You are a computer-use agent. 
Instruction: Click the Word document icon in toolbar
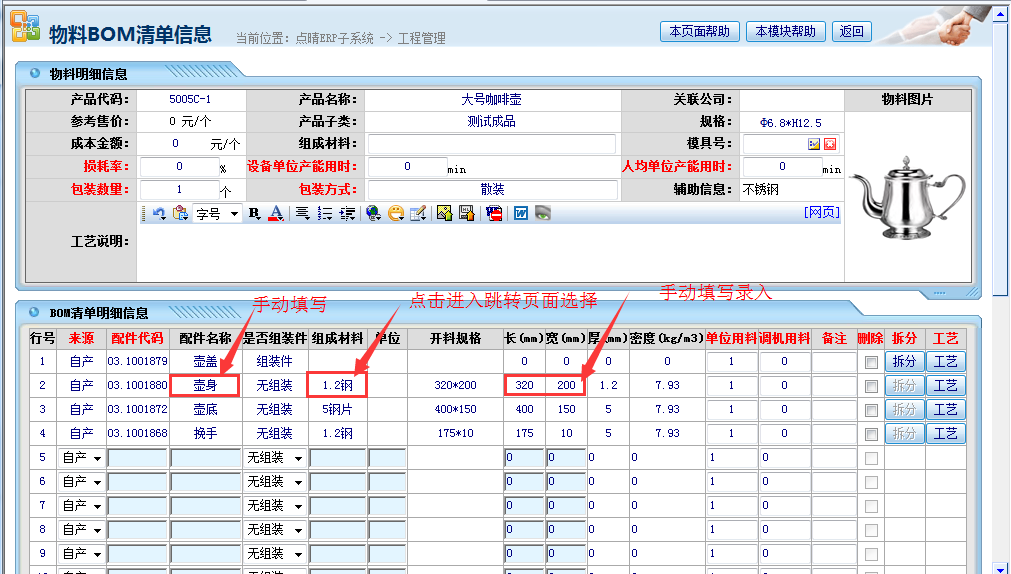point(521,213)
